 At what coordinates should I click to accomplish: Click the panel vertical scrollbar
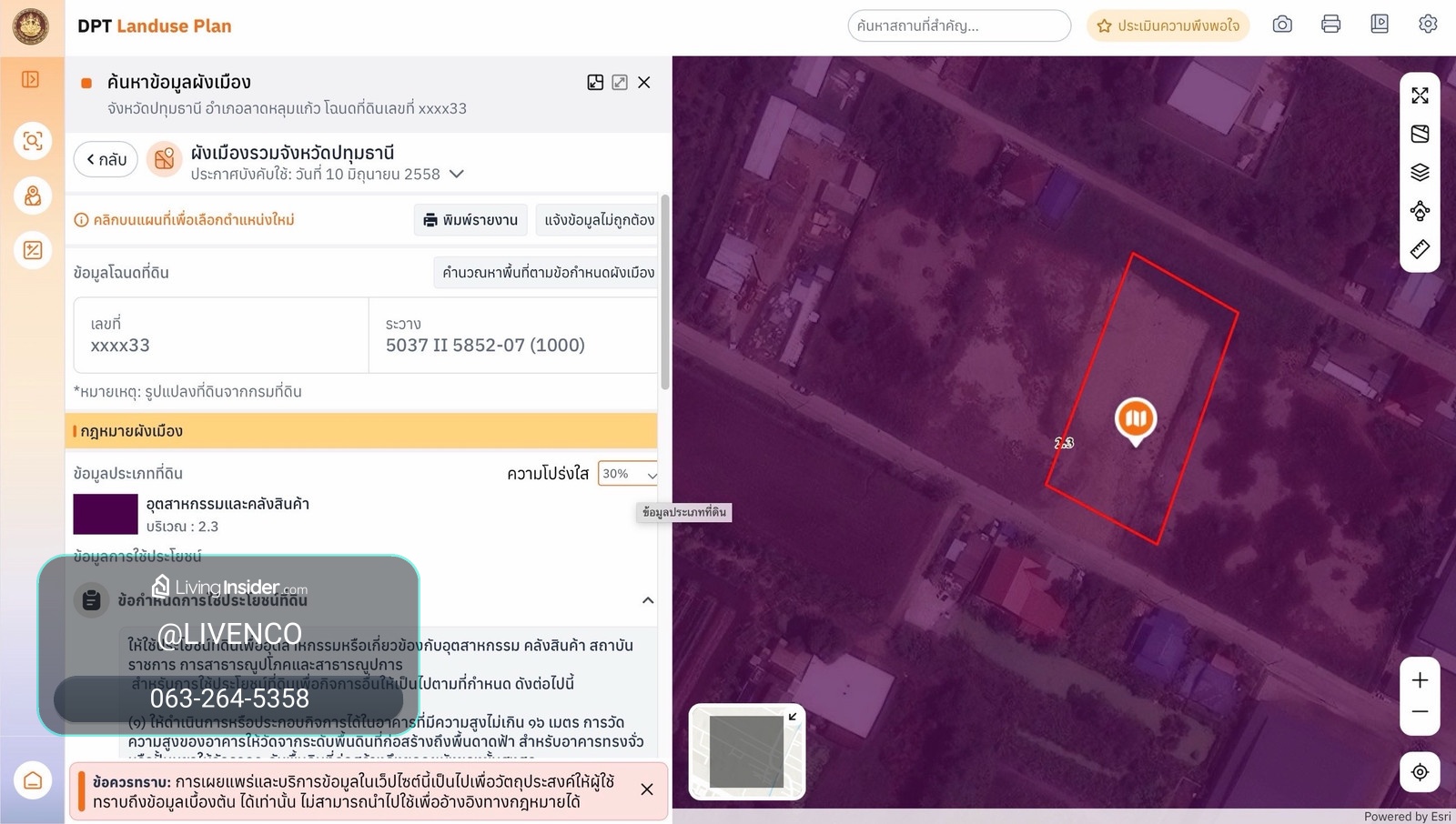pos(665,293)
